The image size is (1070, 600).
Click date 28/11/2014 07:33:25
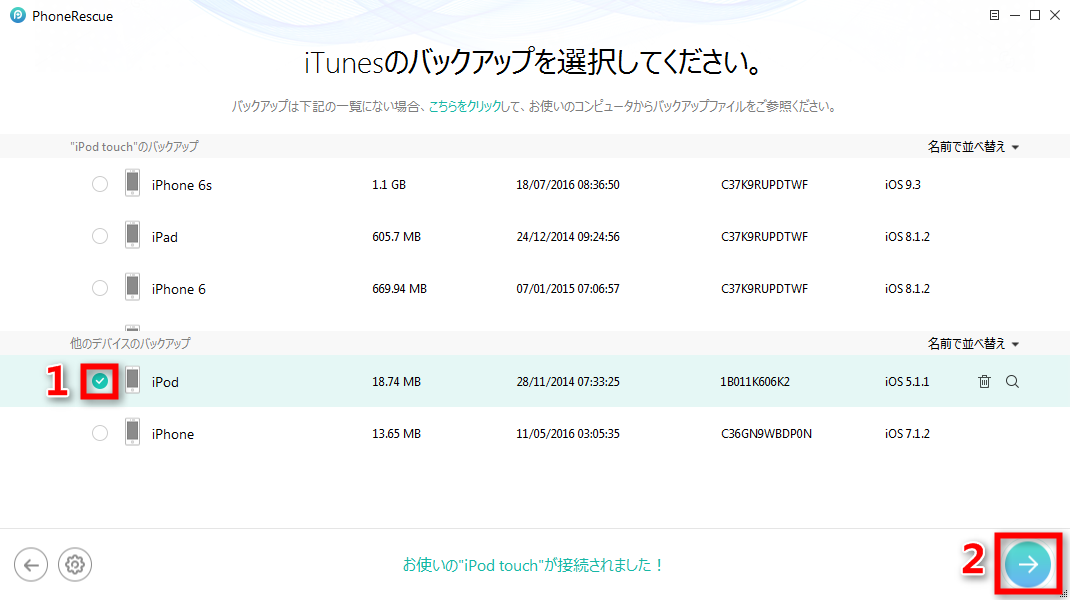pyautogui.click(x=568, y=381)
